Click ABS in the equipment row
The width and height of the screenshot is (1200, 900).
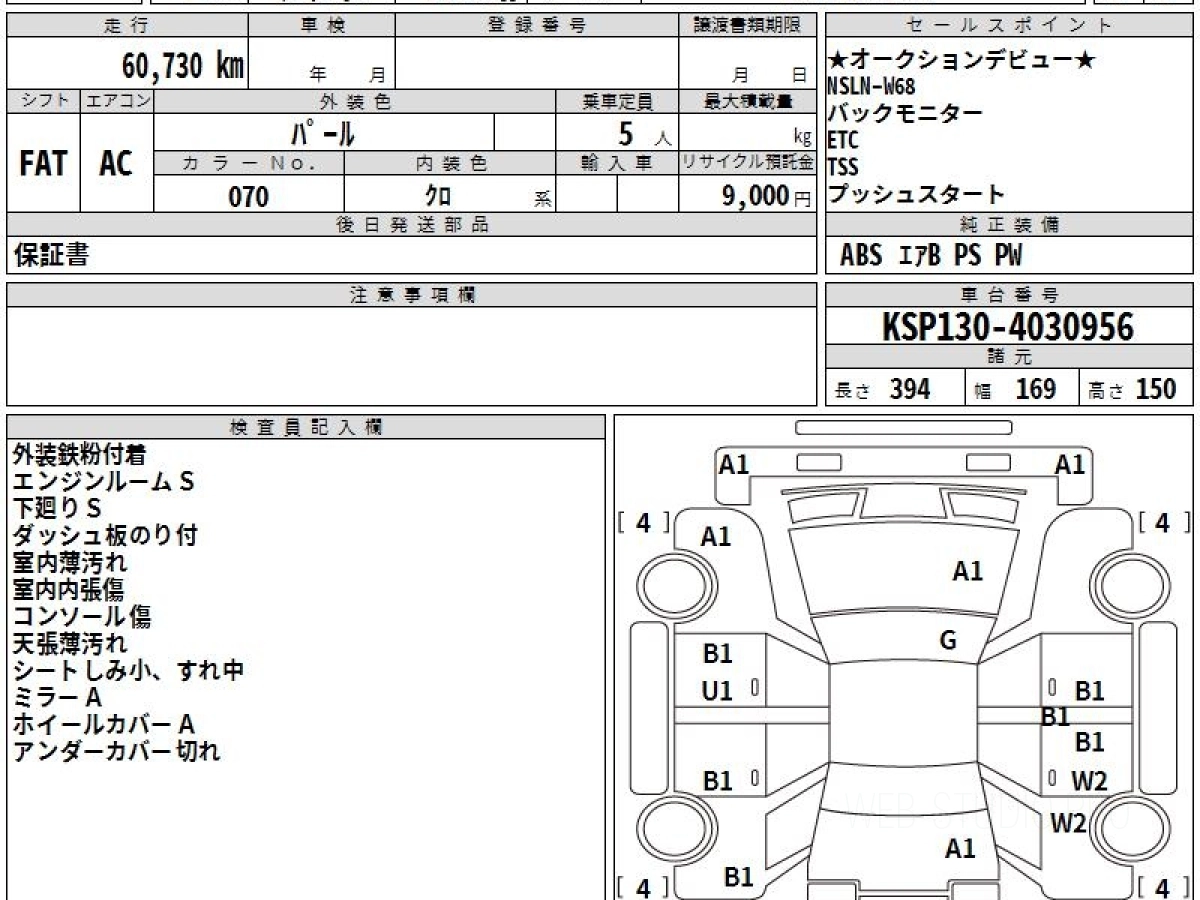pos(861,256)
